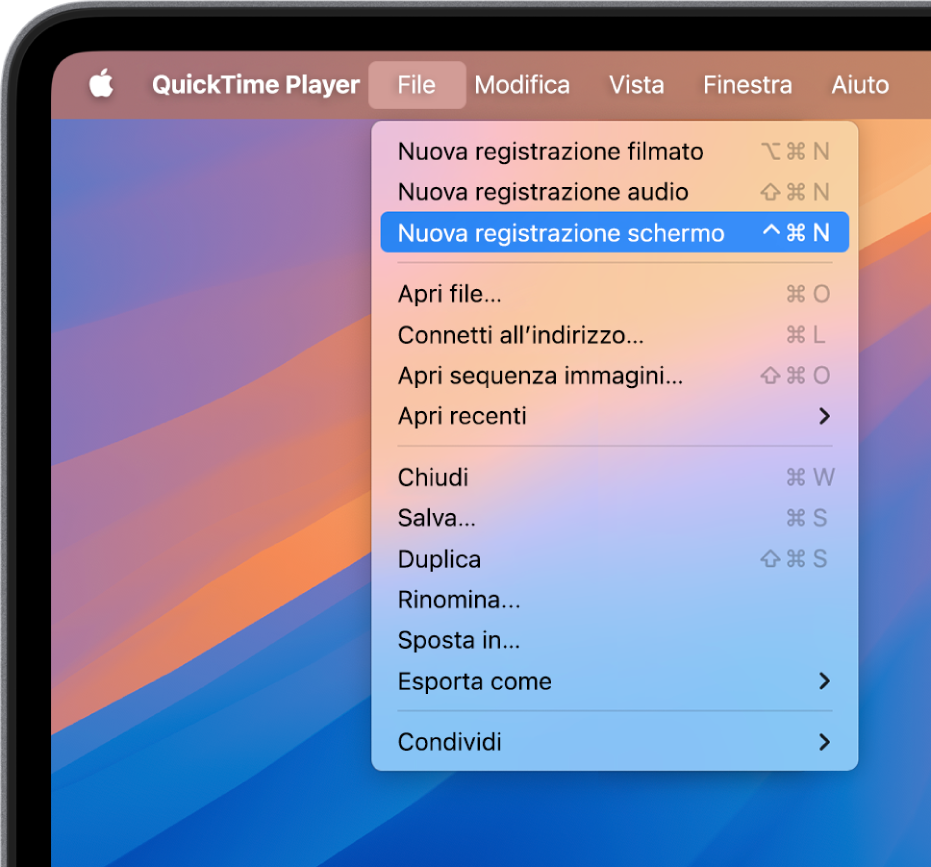Click Chiudu menu item Chiudi
Screen dimensions: 931x867
(x=615, y=477)
